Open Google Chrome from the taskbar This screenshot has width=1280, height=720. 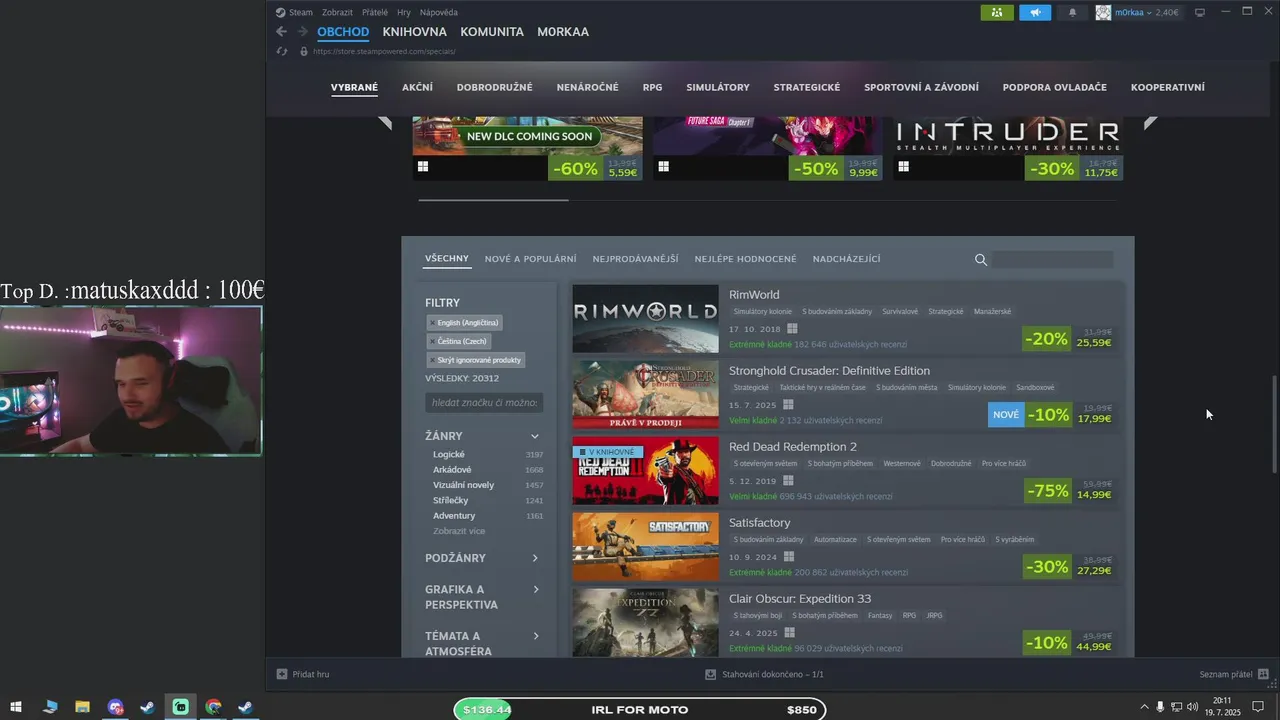tap(213, 707)
